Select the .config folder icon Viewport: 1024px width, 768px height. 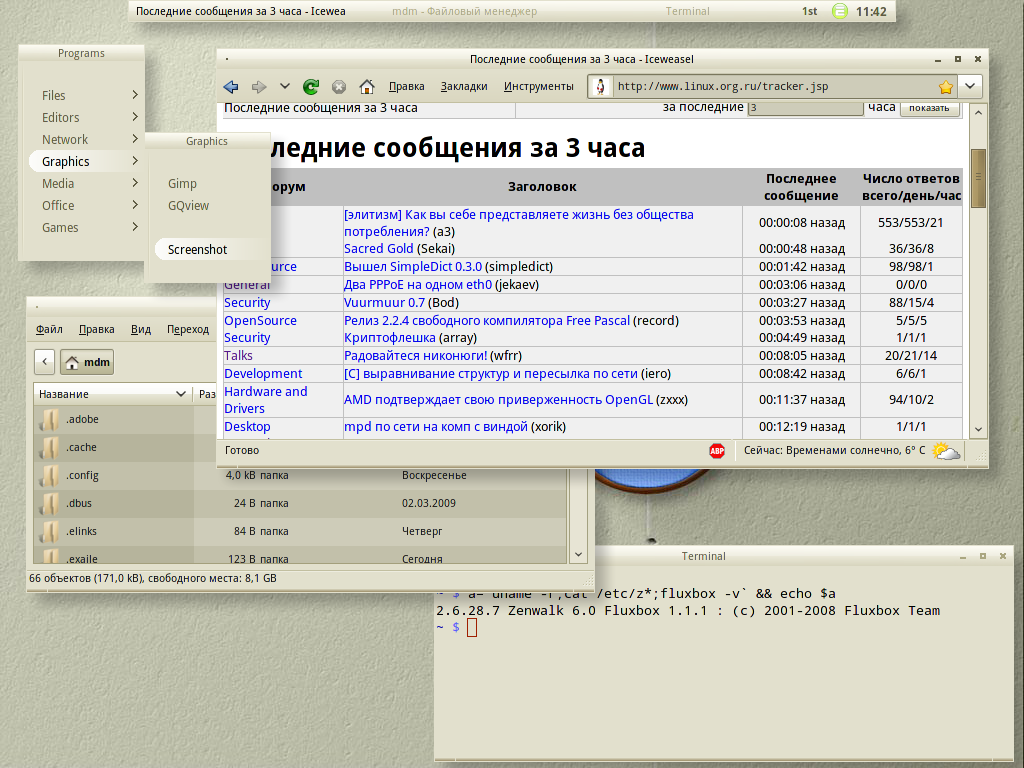pos(49,475)
